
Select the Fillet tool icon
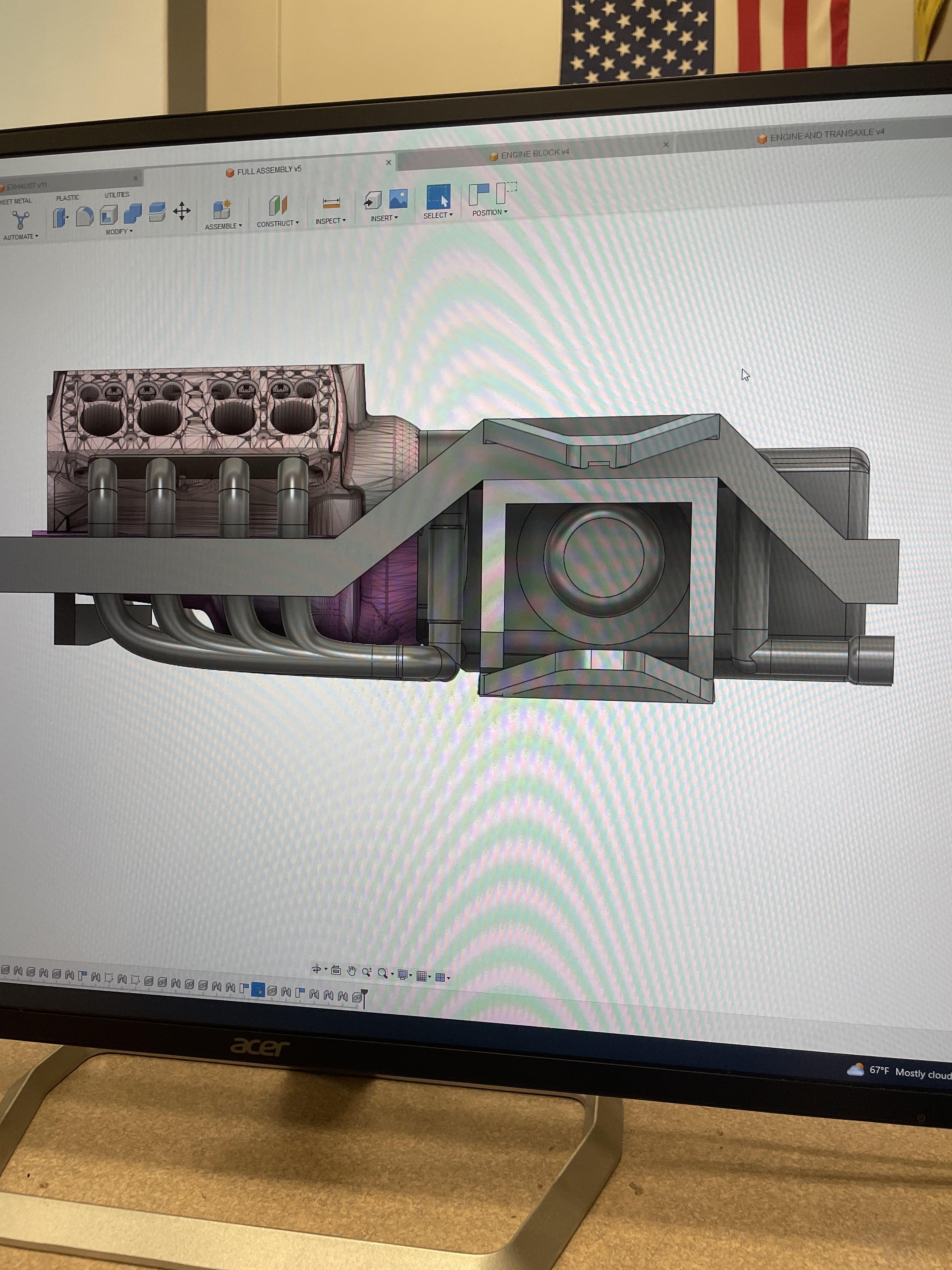point(84,216)
